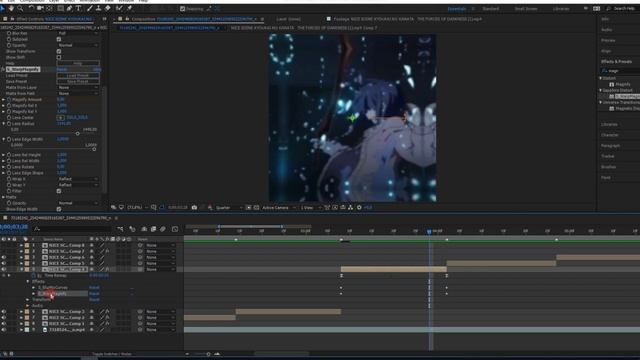The height and width of the screenshot is (360, 640).
Task: Switch to the Small Screen workspace
Action: (x=526, y=9)
